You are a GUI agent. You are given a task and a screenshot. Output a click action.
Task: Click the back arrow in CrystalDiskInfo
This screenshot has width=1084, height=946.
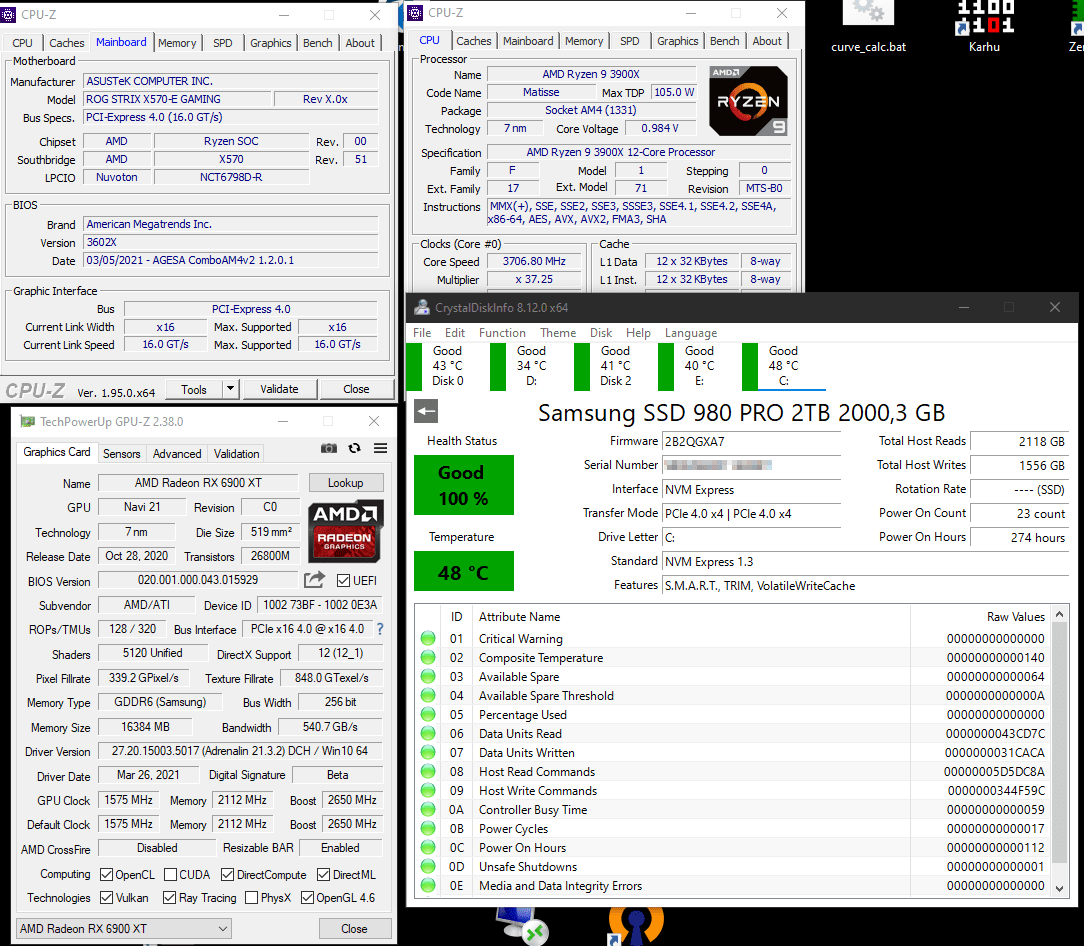(x=426, y=411)
